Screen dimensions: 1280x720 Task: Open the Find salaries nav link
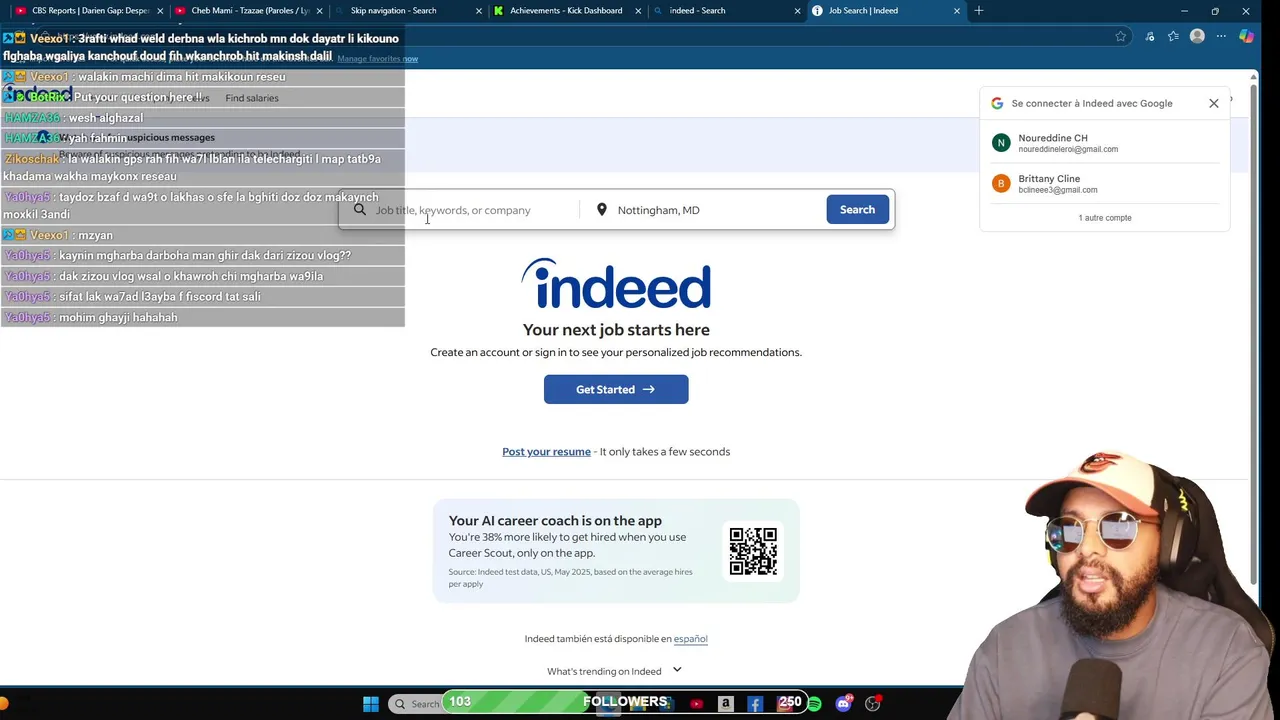tap(252, 98)
